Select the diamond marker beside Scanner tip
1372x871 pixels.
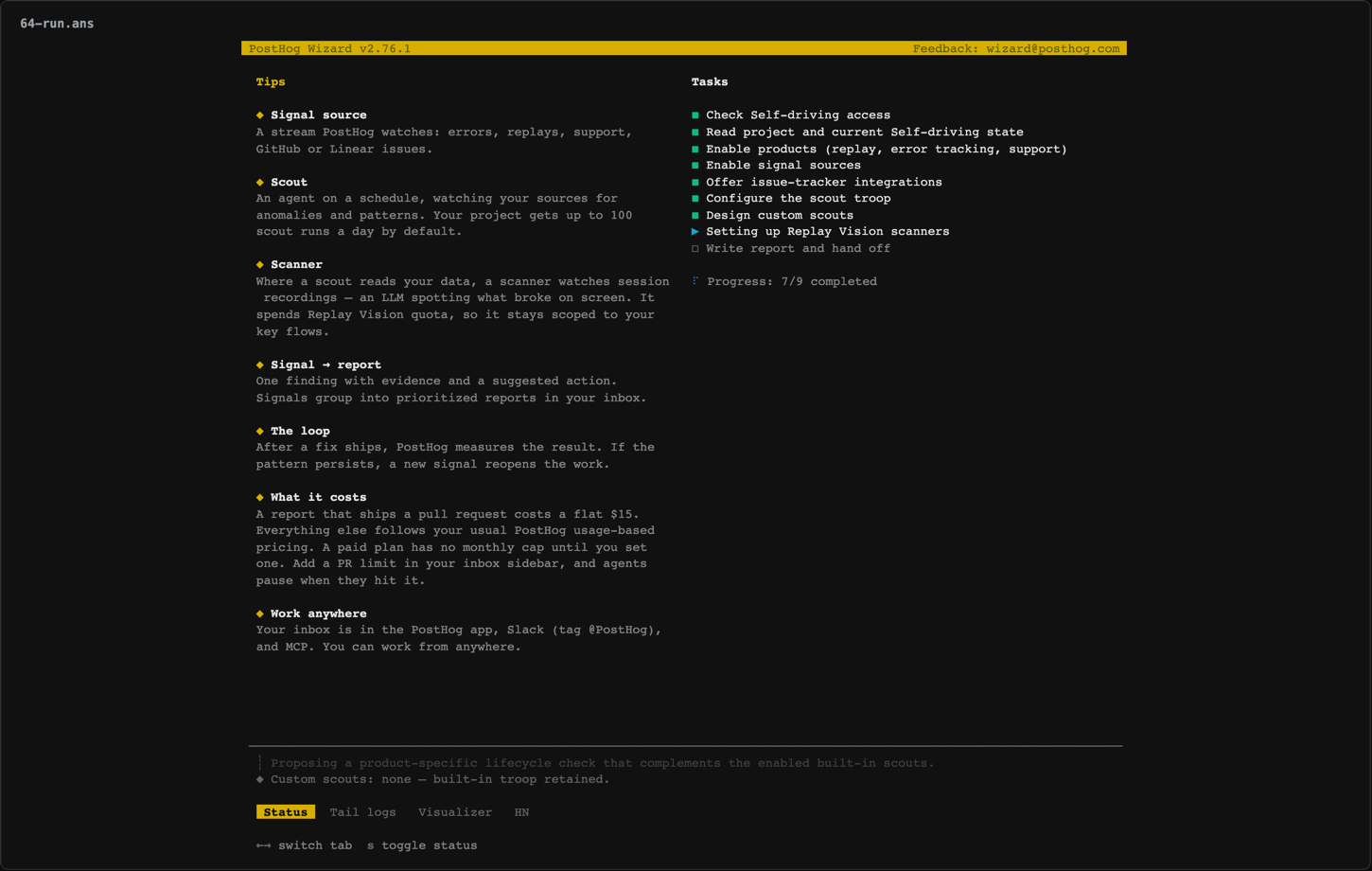pyautogui.click(x=260, y=265)
